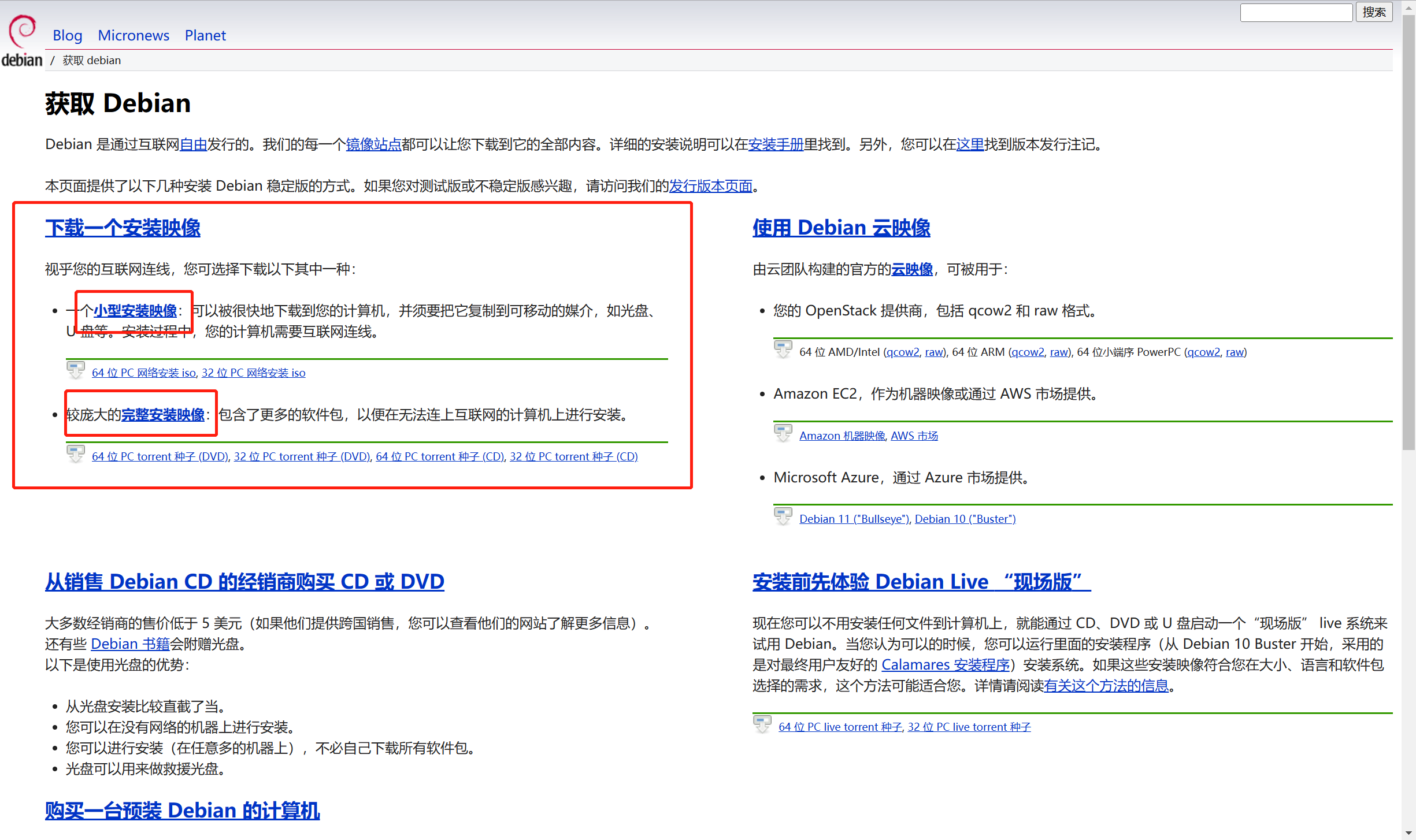The width and height of the screenshot is (1416, 840).
Task: Open 使用 Debian 云映像 heading link
Action: 841,228
